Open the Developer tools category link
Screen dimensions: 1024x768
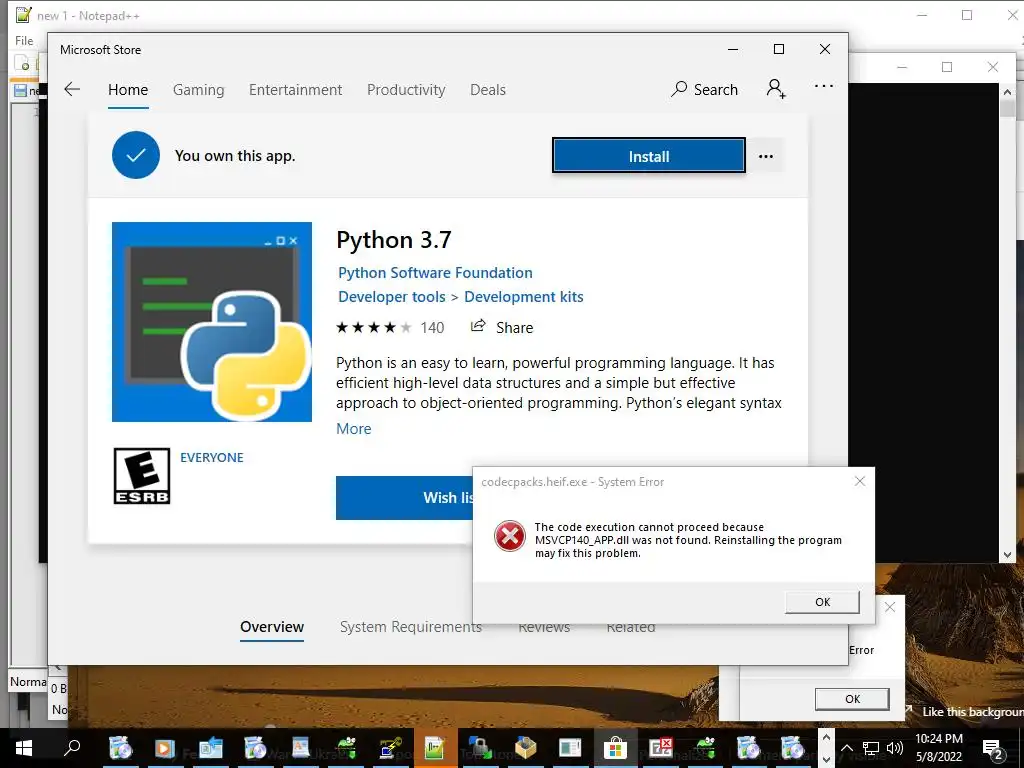click(x=392, y=297)
